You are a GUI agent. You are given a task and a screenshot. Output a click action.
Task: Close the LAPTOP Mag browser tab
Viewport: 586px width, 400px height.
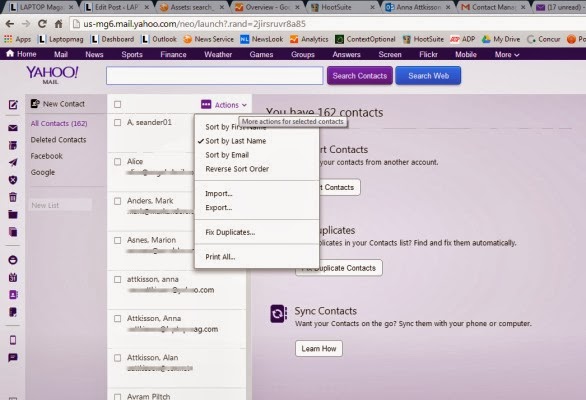pos(71,7)
